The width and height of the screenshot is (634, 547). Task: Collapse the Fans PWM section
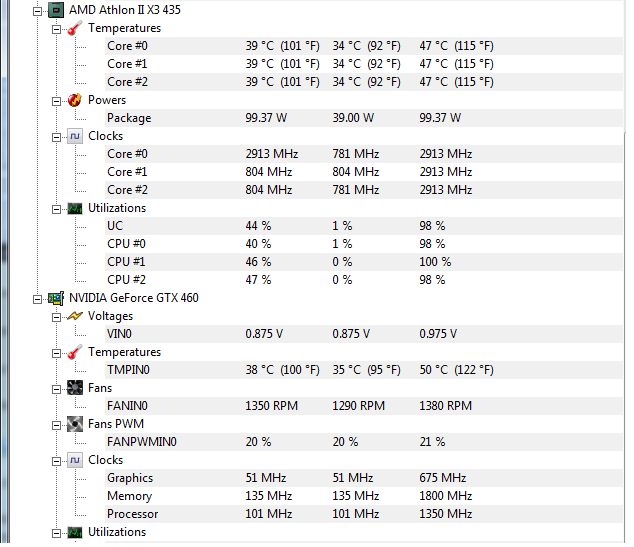(57, 424)
